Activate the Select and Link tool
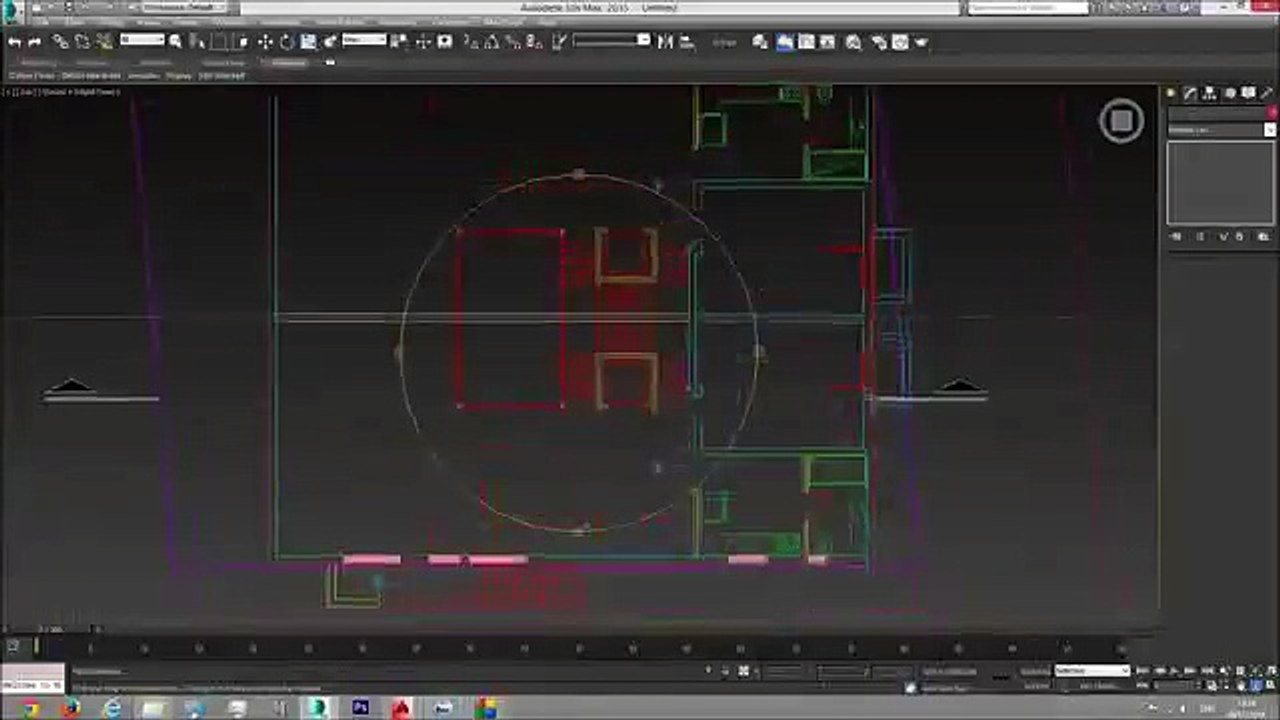Screen dimensions: 1280x720 (60, 42)
